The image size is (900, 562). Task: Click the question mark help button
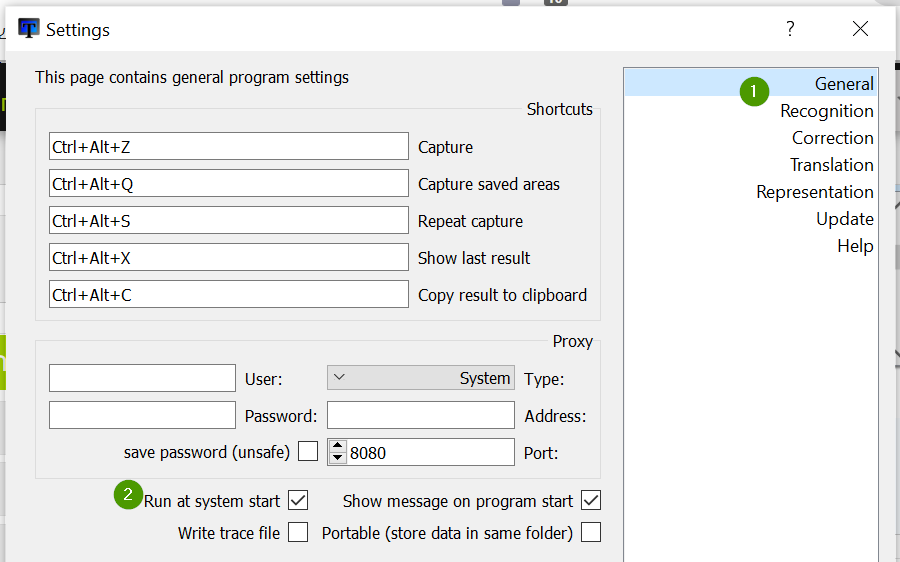pos(790,29)
